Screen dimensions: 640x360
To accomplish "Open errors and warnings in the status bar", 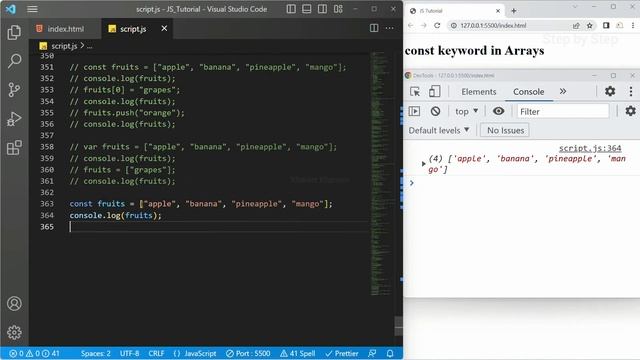I will click(34, 353).
